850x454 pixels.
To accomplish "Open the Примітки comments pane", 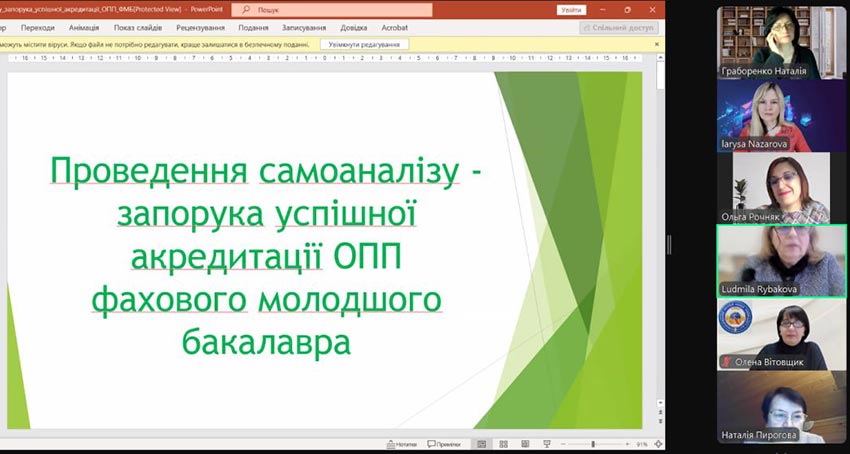I will 442,444.
